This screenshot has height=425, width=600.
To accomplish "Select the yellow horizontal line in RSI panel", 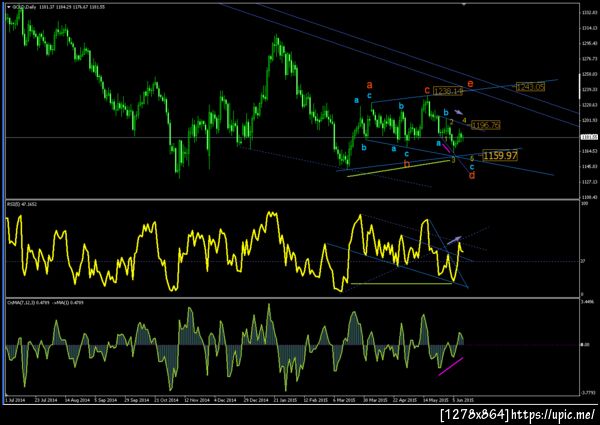I will click(x=401, y=283).
